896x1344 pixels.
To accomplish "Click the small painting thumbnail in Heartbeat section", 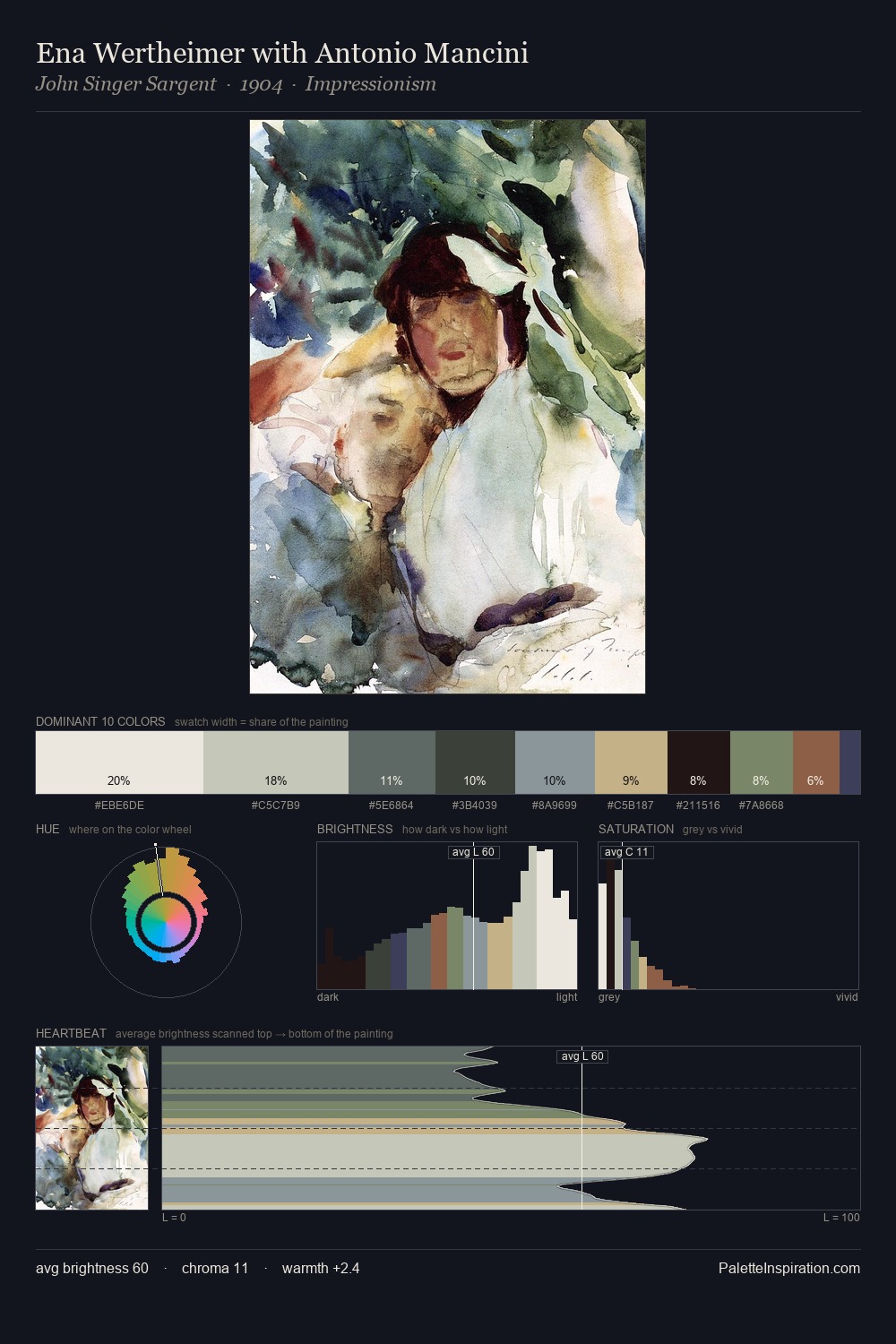I will 91,1128.
